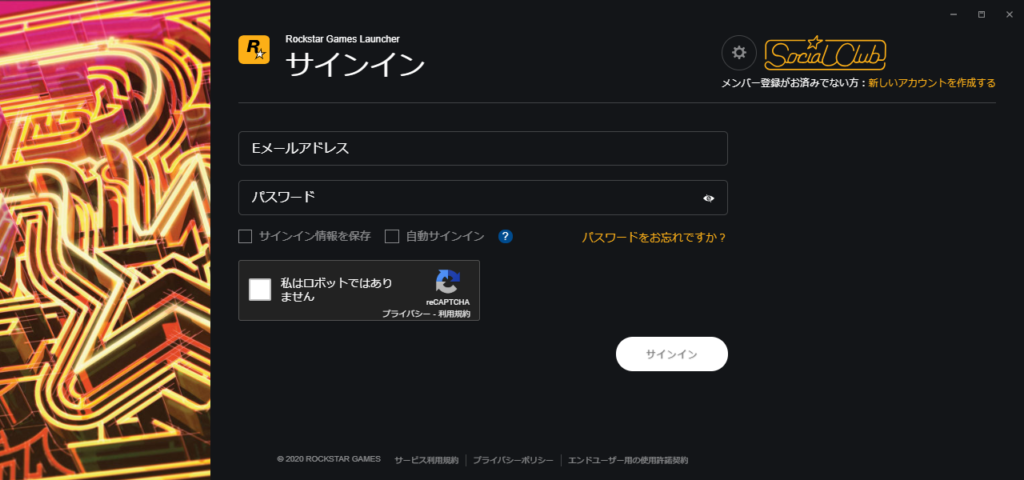Toggle the 自動サインイン checkbox

392,237
